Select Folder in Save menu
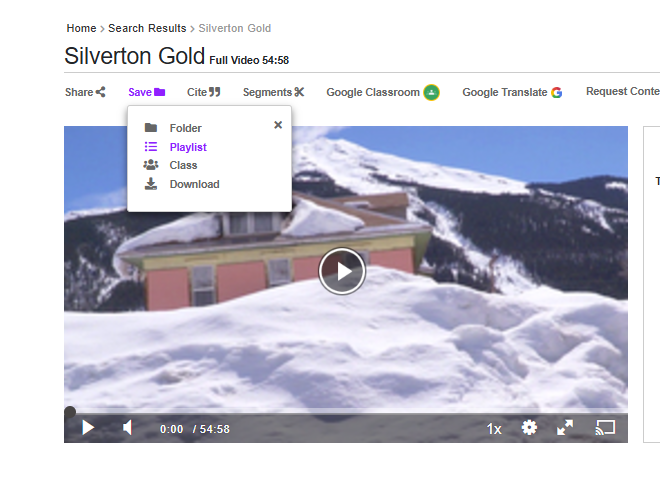This screenshot has height=479, width=660. tap(185, 128)
